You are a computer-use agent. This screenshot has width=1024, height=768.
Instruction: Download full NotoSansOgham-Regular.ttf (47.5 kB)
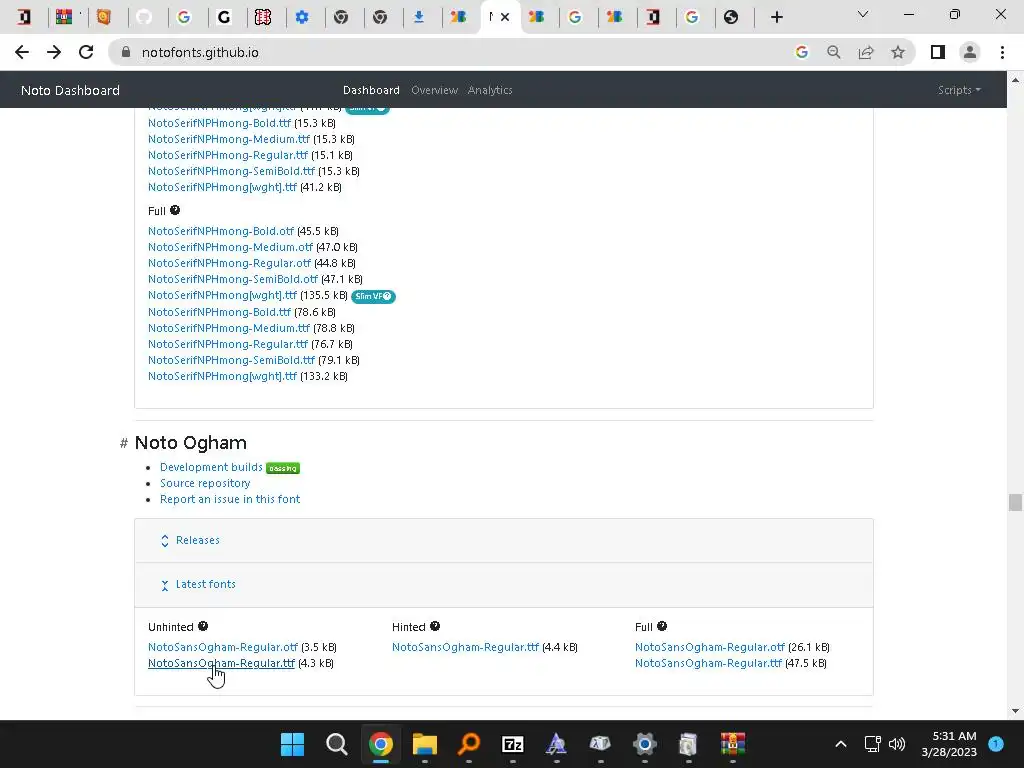[708, 663]
